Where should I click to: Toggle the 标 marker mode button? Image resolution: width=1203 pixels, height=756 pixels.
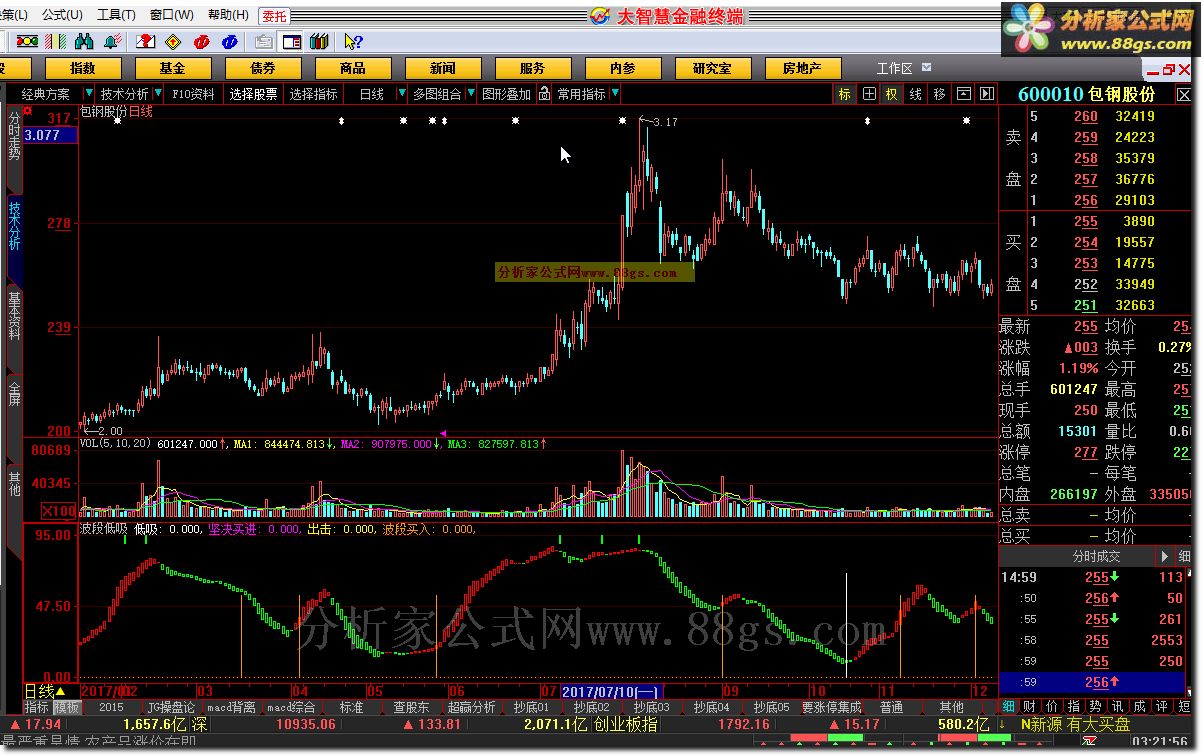tap(845, 94)
